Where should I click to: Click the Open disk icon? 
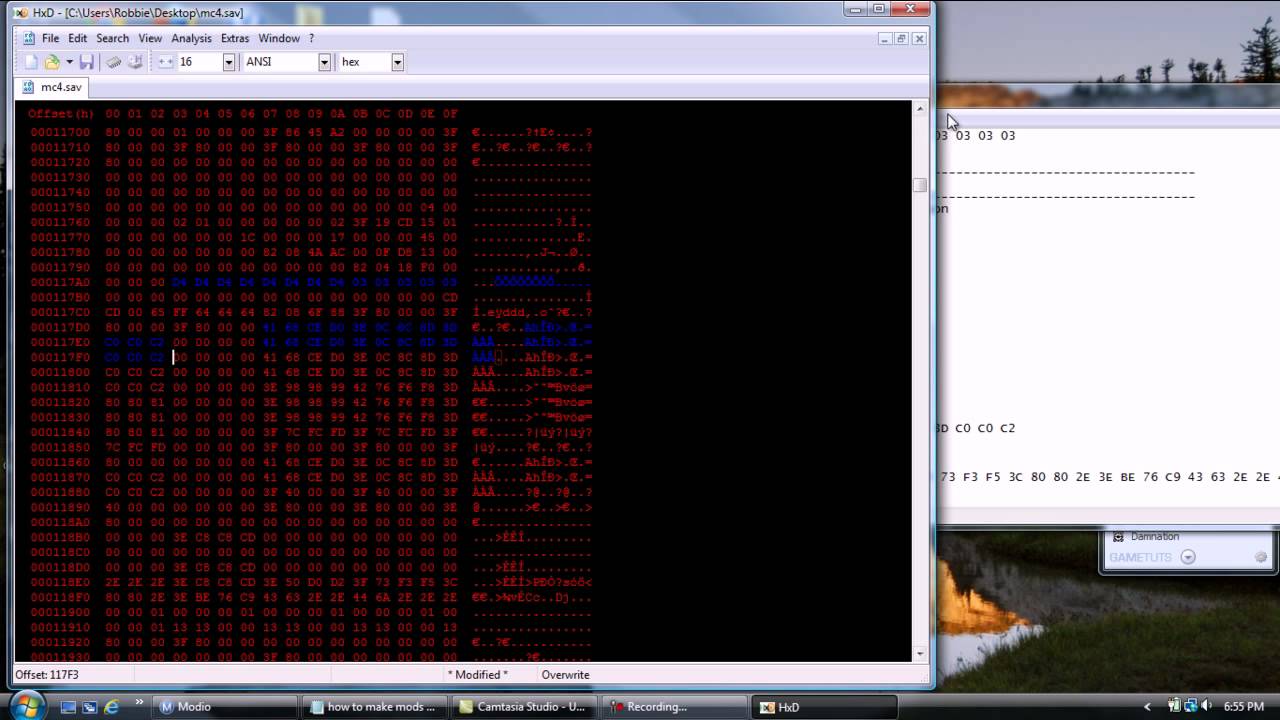point(135,62)
